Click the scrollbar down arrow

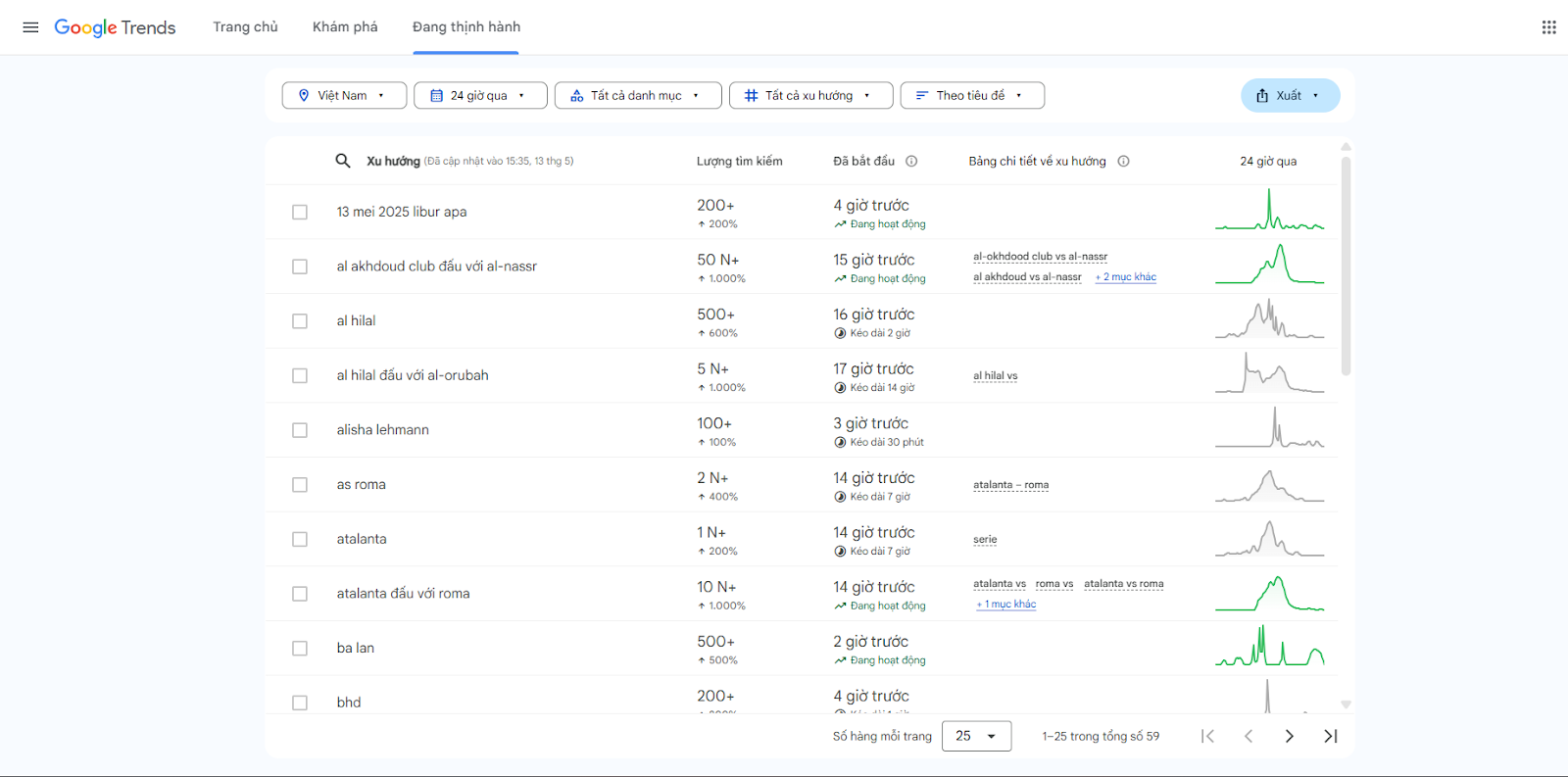1346,704
